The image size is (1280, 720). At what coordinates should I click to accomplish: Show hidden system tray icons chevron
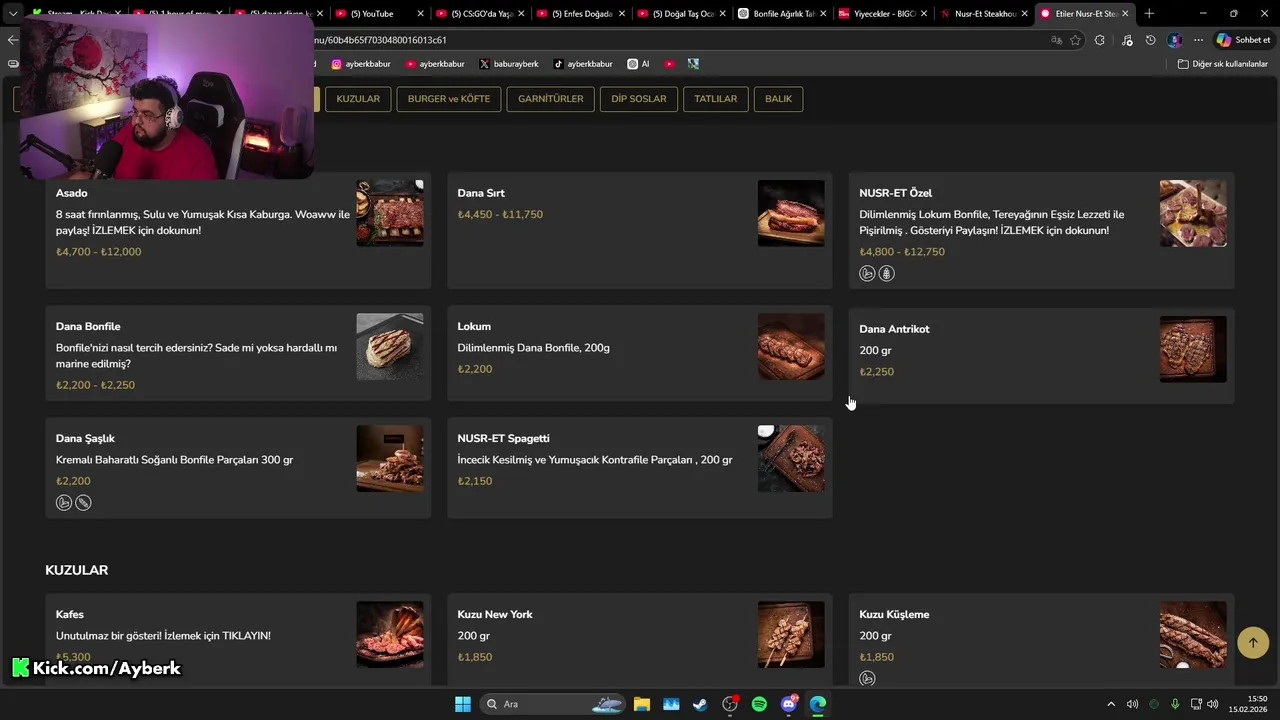click(1110, 704)
